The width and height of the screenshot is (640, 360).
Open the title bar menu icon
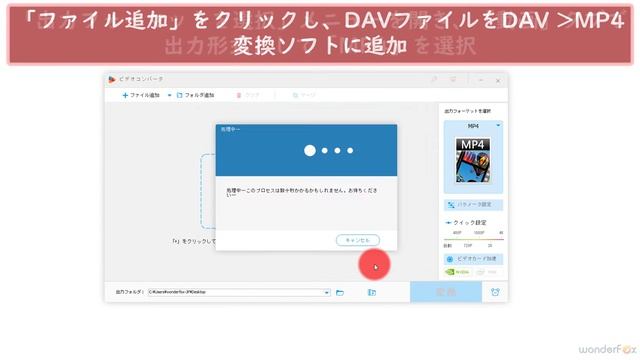pyautogui.click(x=453, y=79)
